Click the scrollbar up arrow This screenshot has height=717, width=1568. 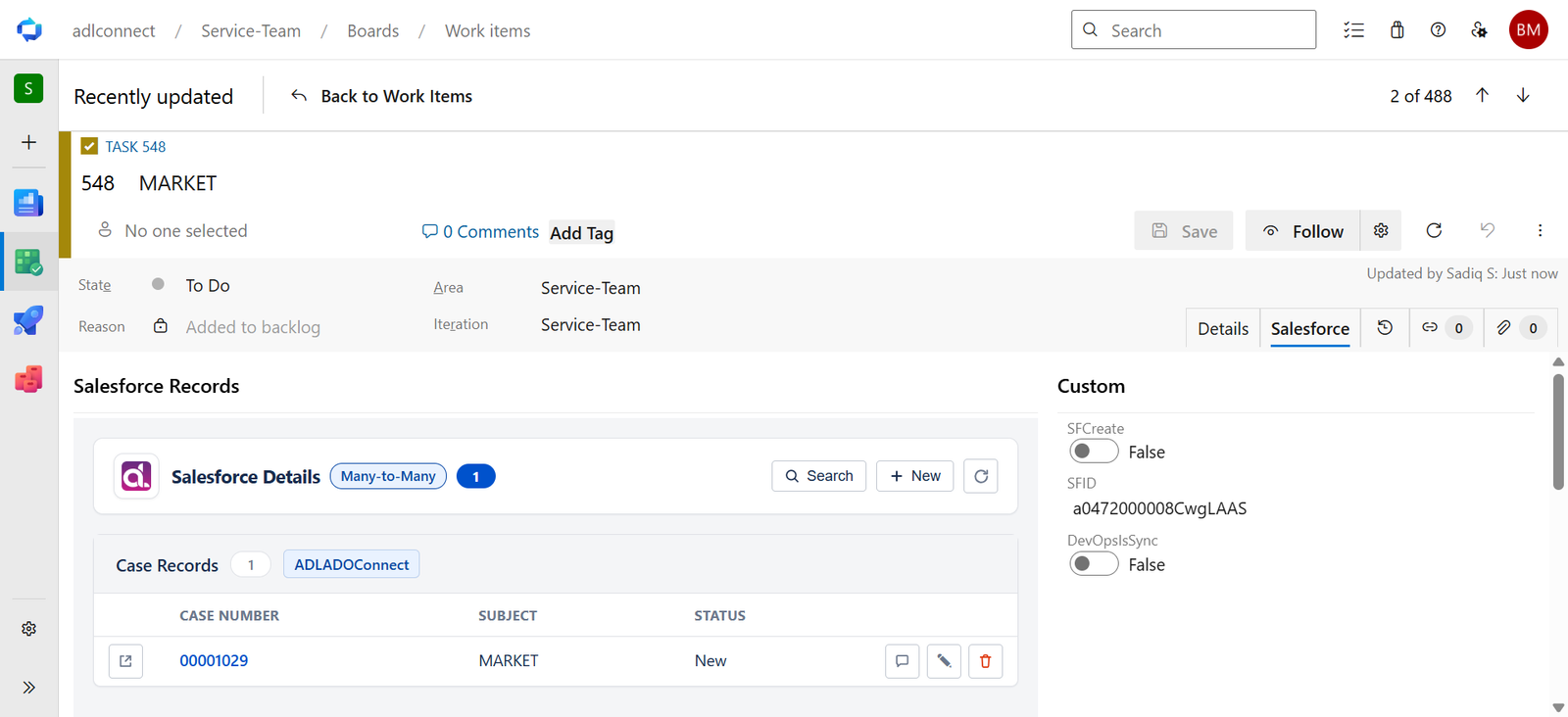point(1558,361)
